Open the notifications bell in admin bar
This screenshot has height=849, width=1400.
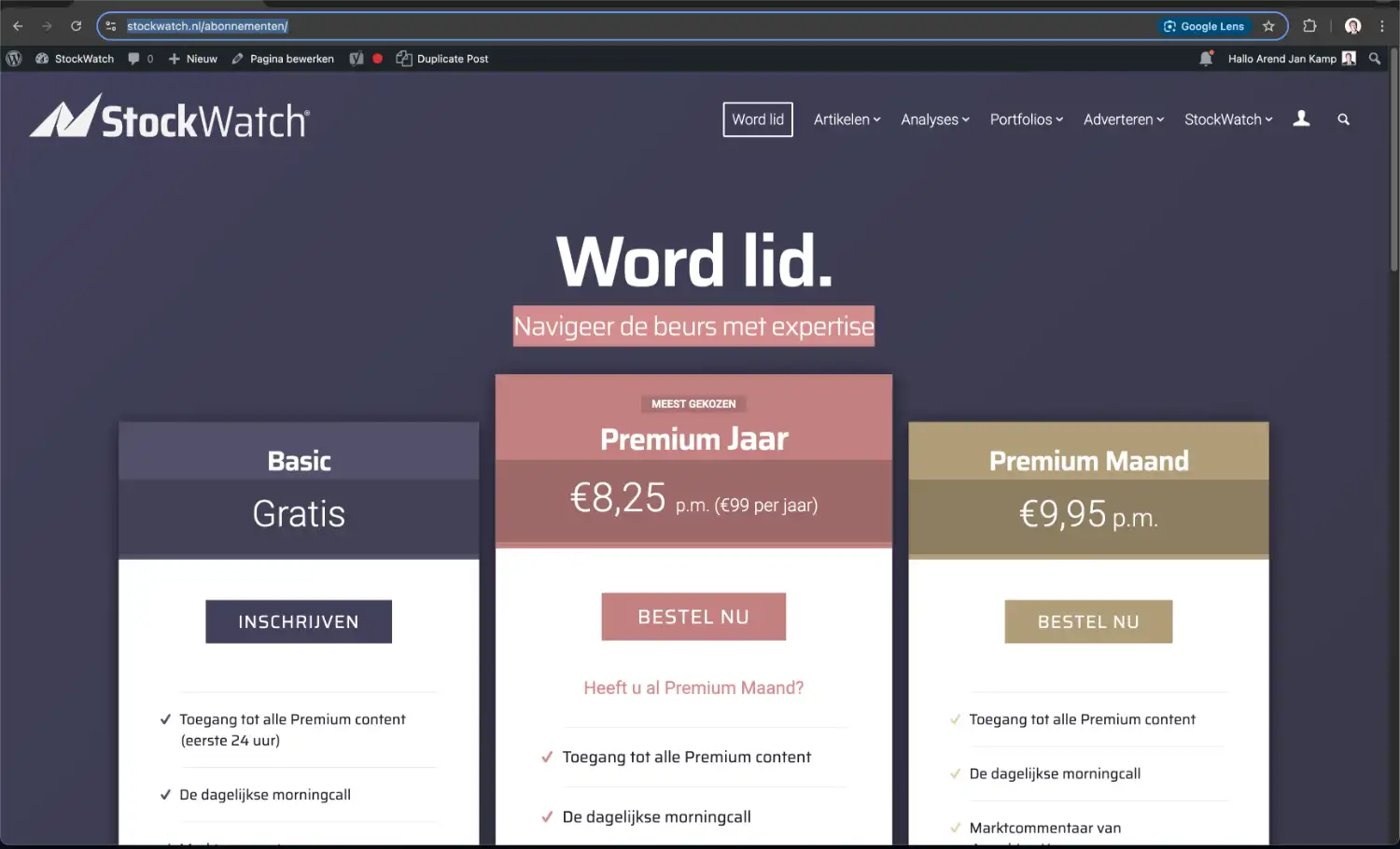(x=1206, y=59)
